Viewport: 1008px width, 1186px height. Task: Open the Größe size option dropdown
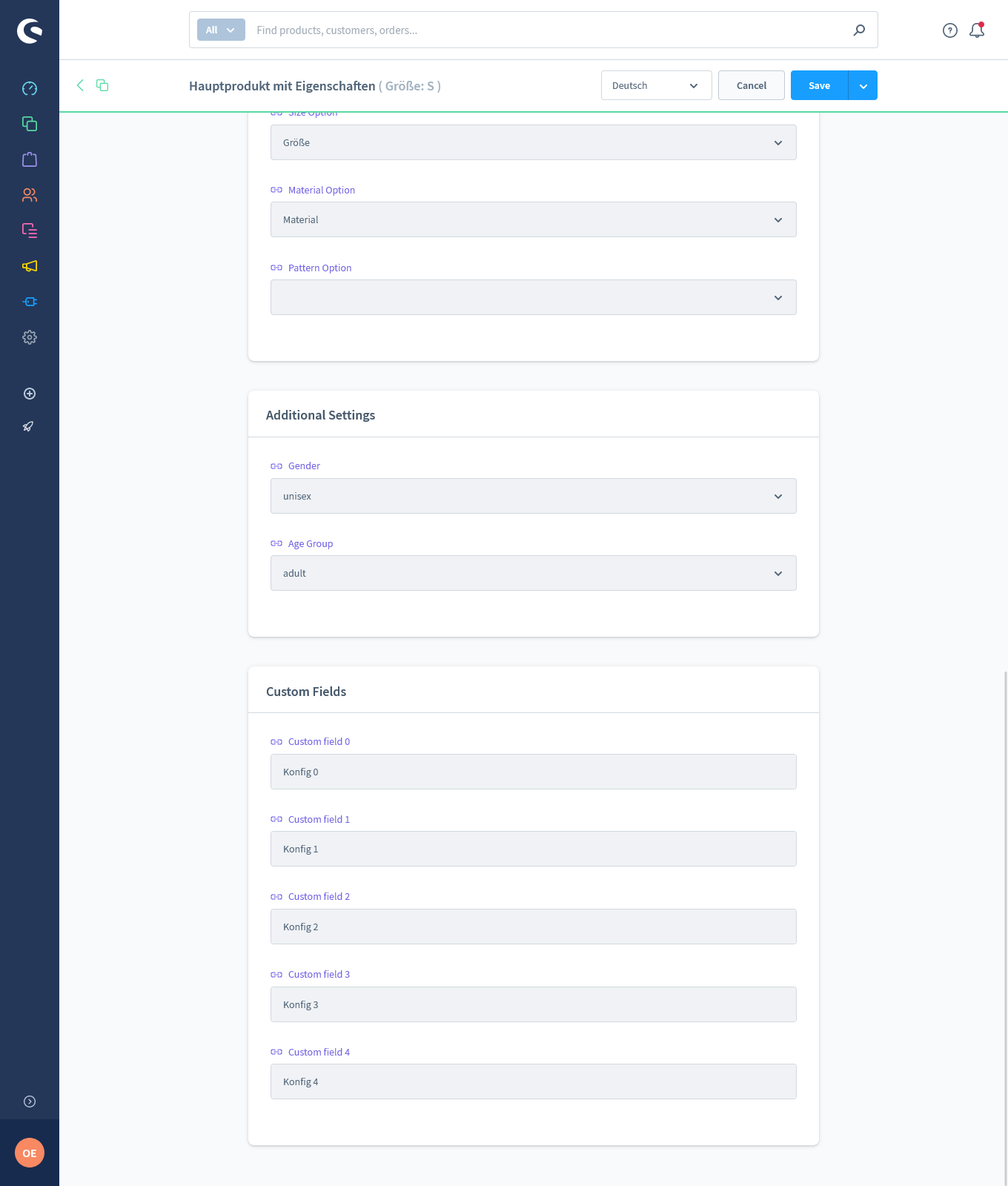(534, 142)
